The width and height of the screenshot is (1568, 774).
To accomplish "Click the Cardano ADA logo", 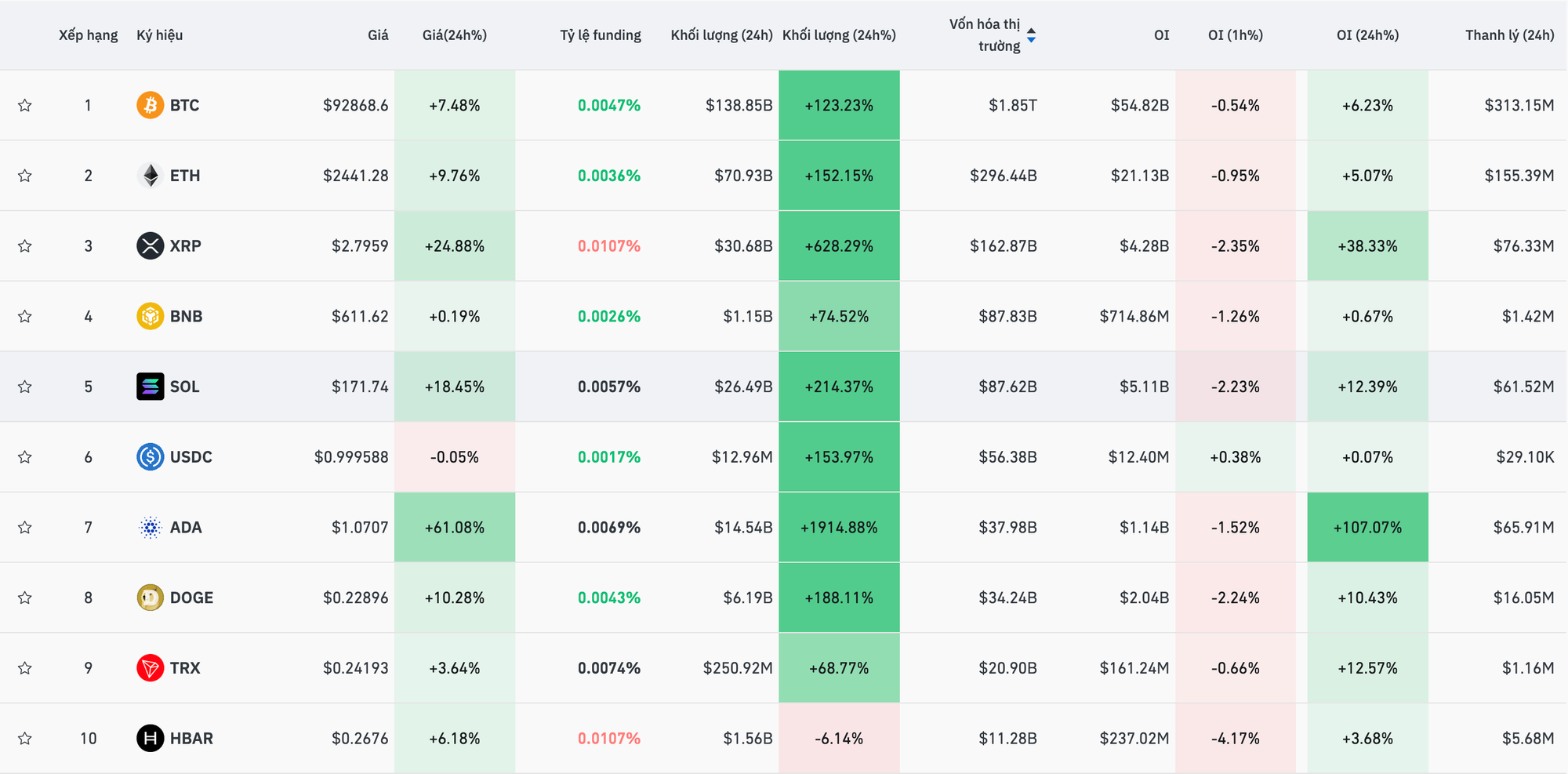I will [x=150, y=528].
